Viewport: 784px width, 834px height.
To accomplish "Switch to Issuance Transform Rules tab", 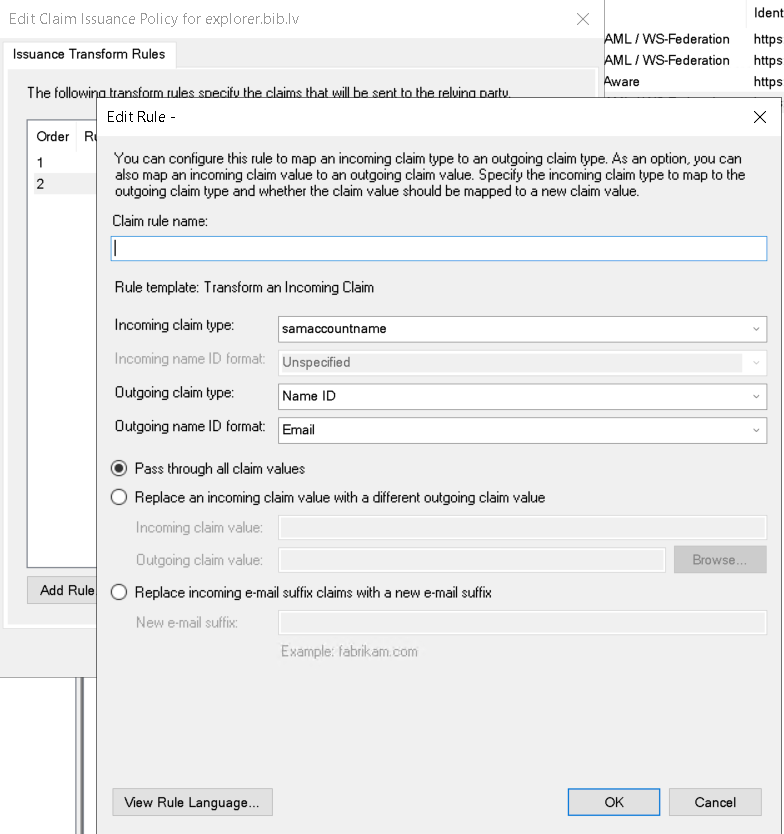I will pyautogui.click(x=89, y=54).
